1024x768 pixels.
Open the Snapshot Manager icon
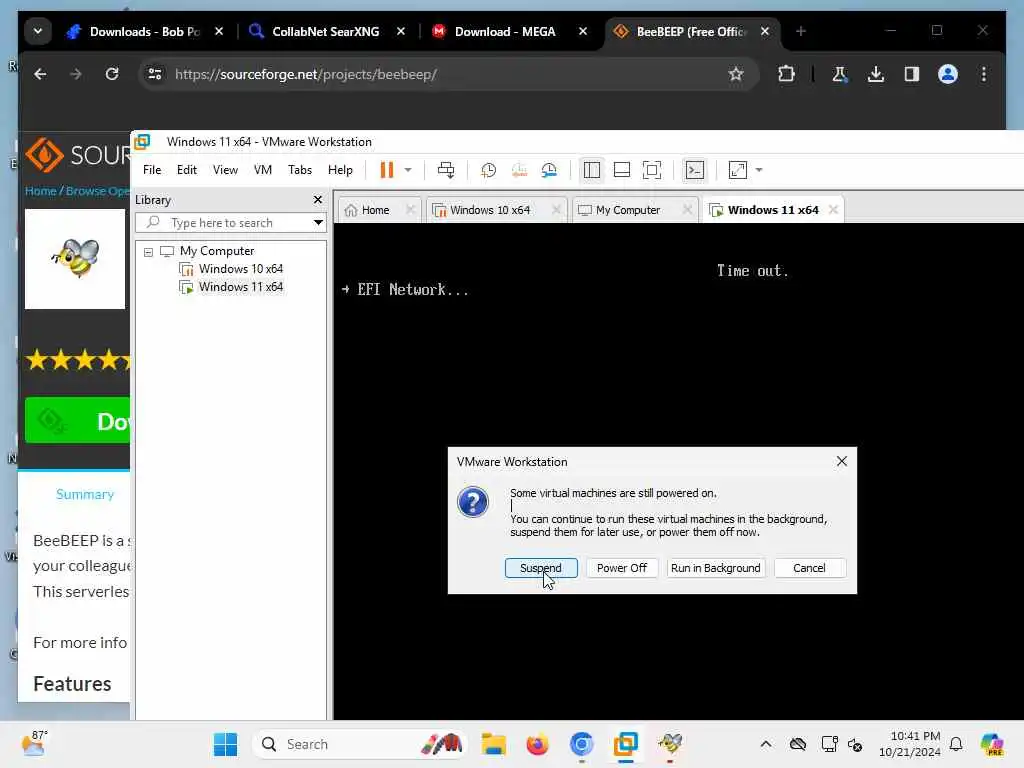pos(549,170)
